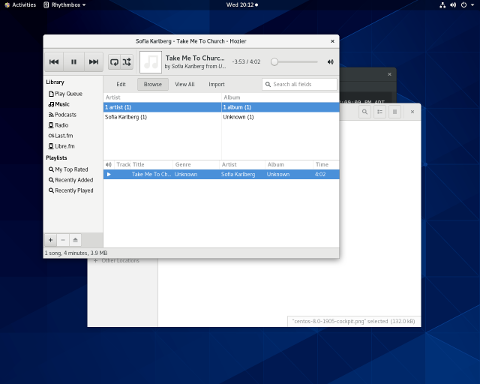The image size is (480, 384).
Task: Toggle list view in Files window
Action: (x=380, y=112)
